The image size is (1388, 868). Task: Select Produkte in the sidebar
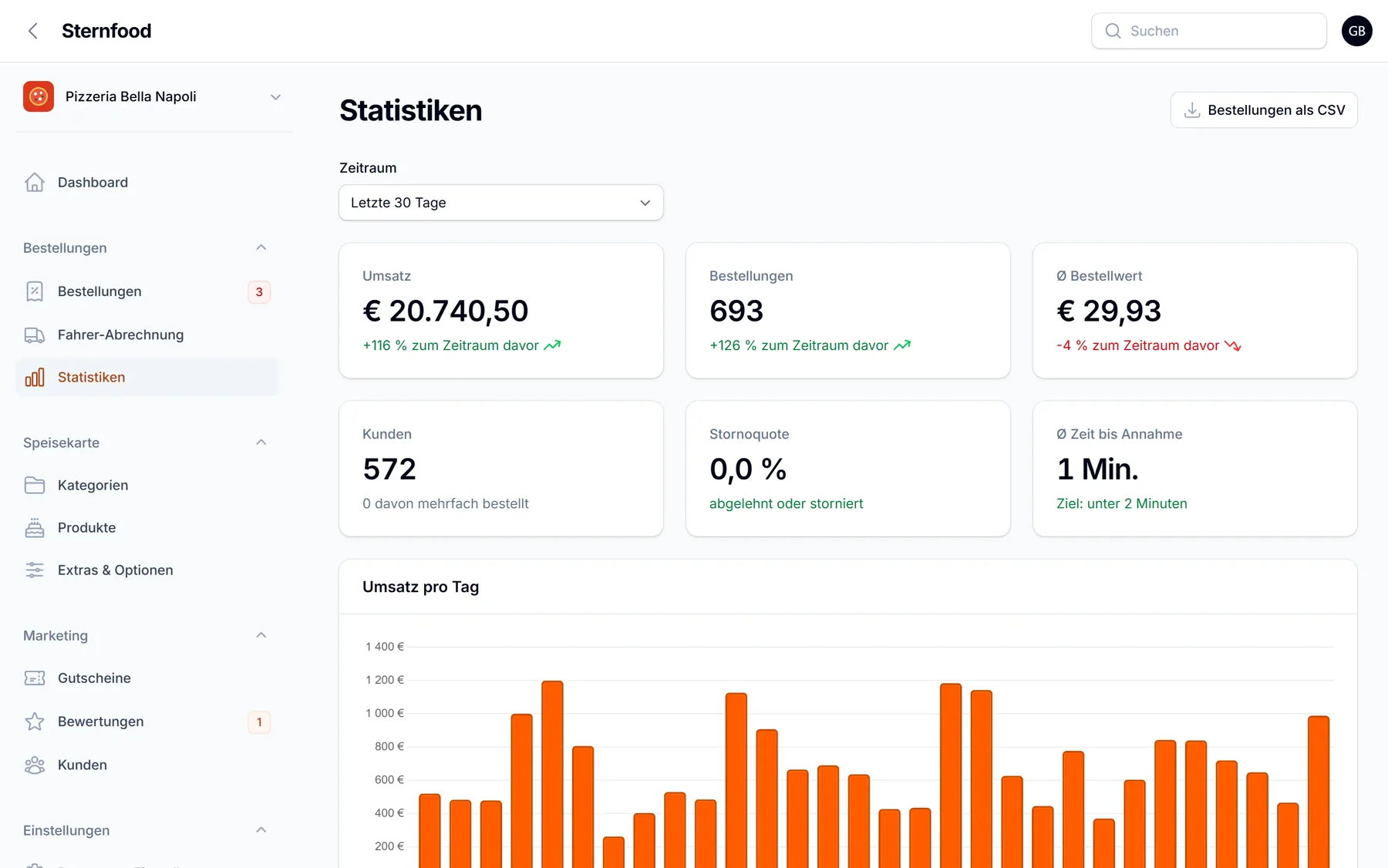point(147,527)
